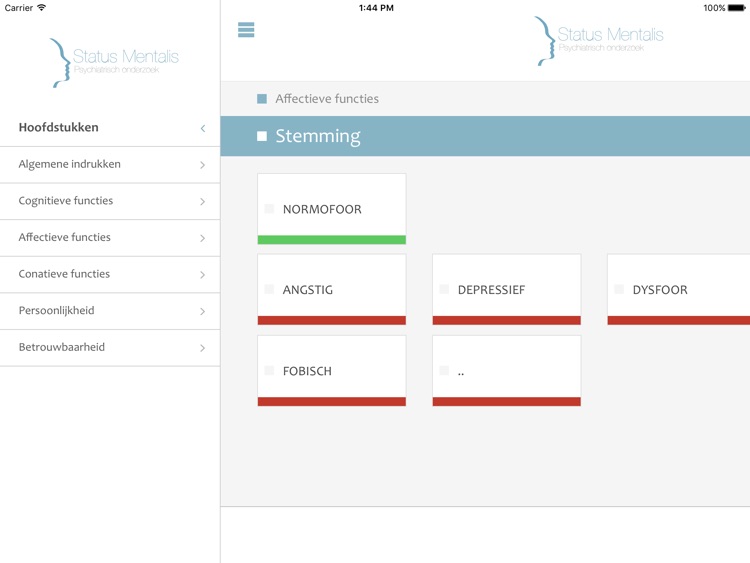This screenshot has height=563, width=750.
Task: Collapse Hoofdstukken using its chevron
Action: tap(202, 128)
